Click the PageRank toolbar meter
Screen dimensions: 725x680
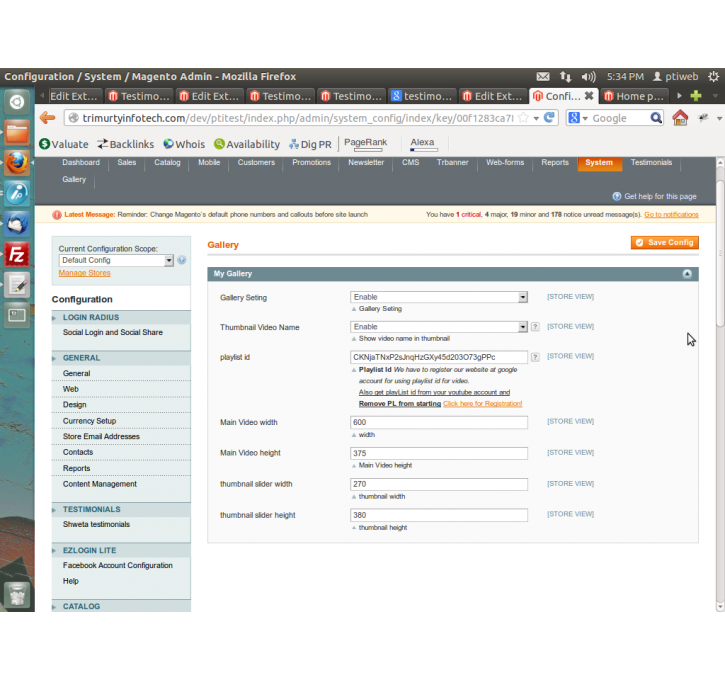(365, 144)
